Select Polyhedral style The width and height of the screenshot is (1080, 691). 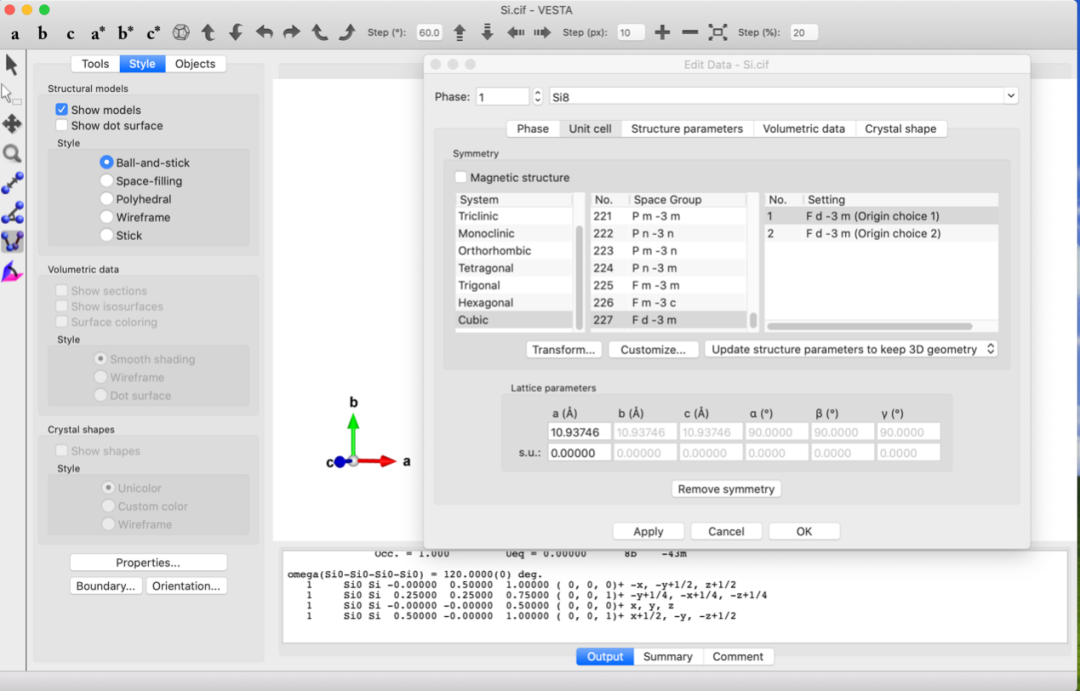(106, 199)
